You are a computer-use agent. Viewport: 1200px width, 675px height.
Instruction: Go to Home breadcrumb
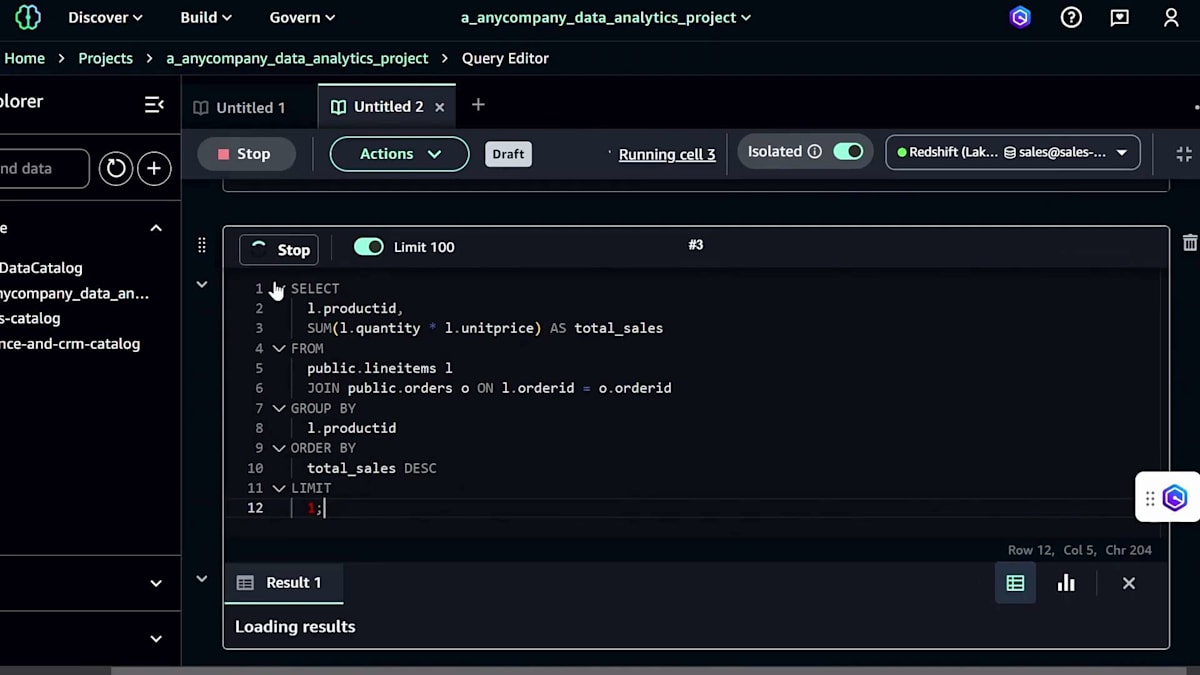(24, 58)
